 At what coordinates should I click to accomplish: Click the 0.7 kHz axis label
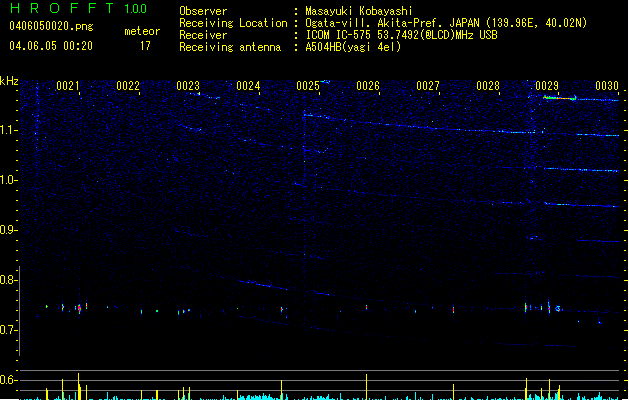pyautogui.click(x=9, y=330)
